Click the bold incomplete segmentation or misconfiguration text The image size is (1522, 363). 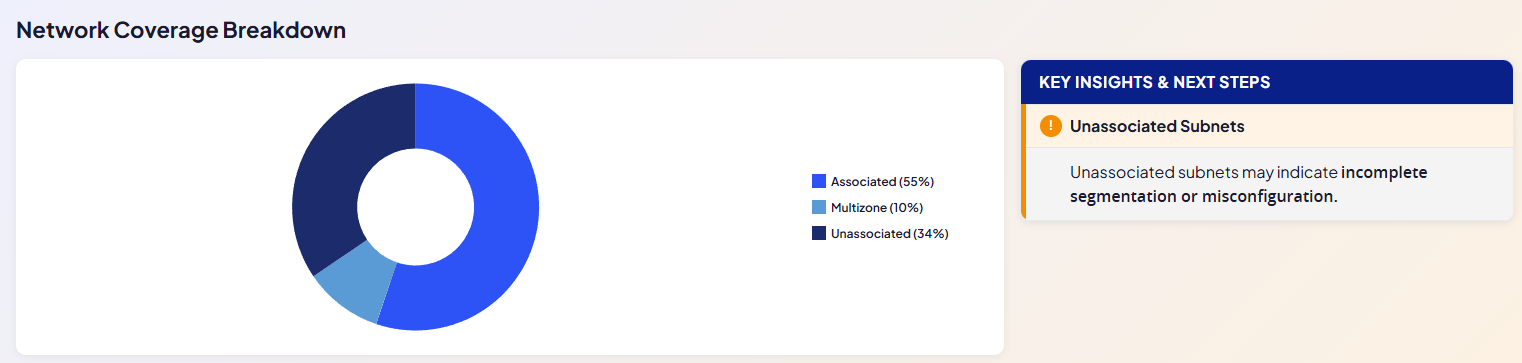coord(1249,184)
